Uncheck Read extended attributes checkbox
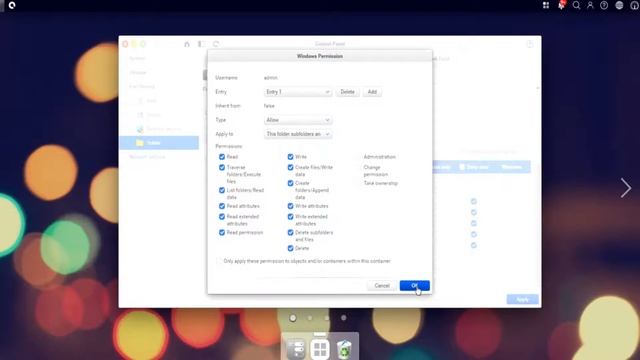 click(222, 217)
